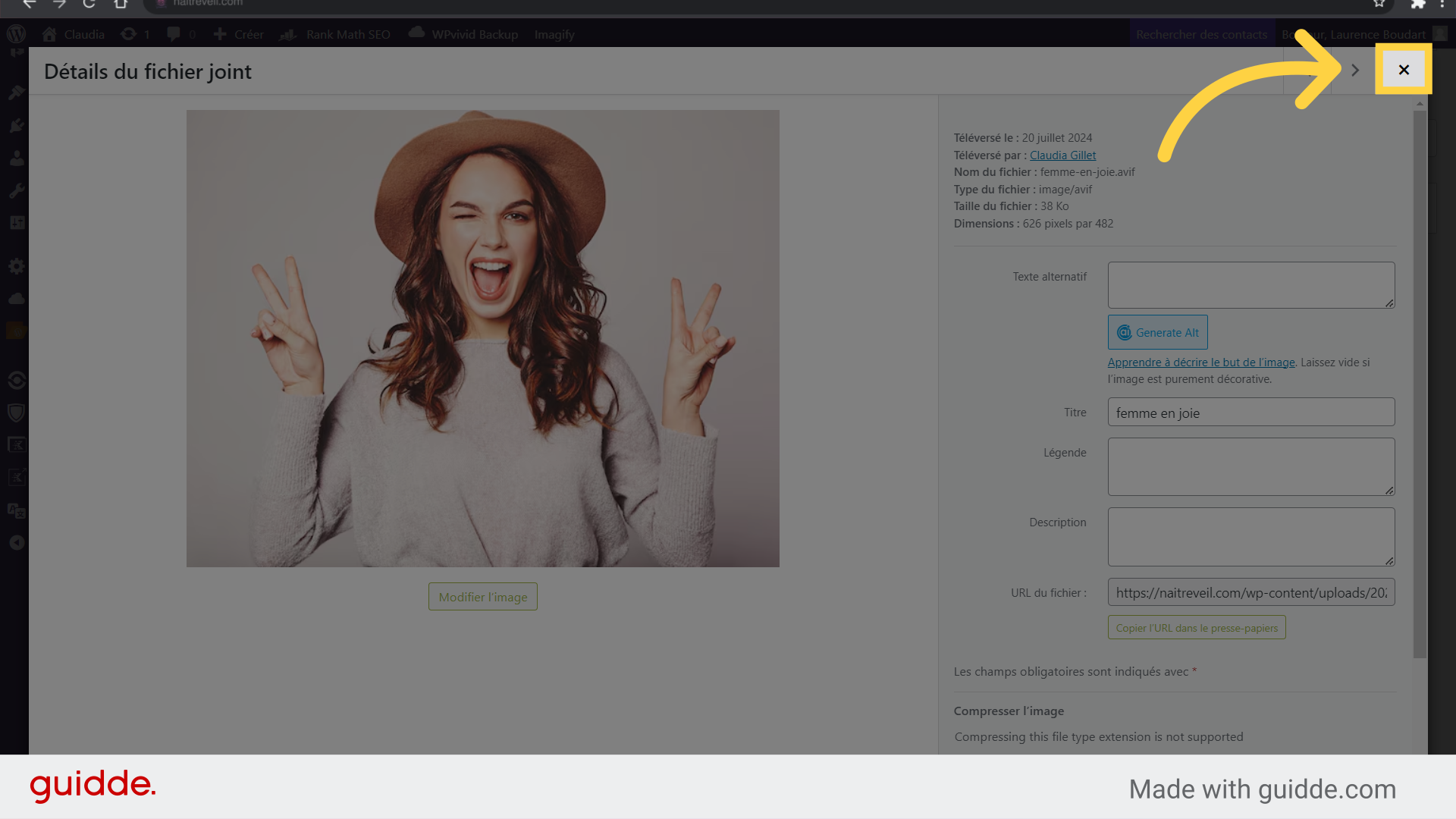The image size is (1456, 819).
Task: Click the details panel vertical scrollbar
Action: click(x=1420, y=384)
